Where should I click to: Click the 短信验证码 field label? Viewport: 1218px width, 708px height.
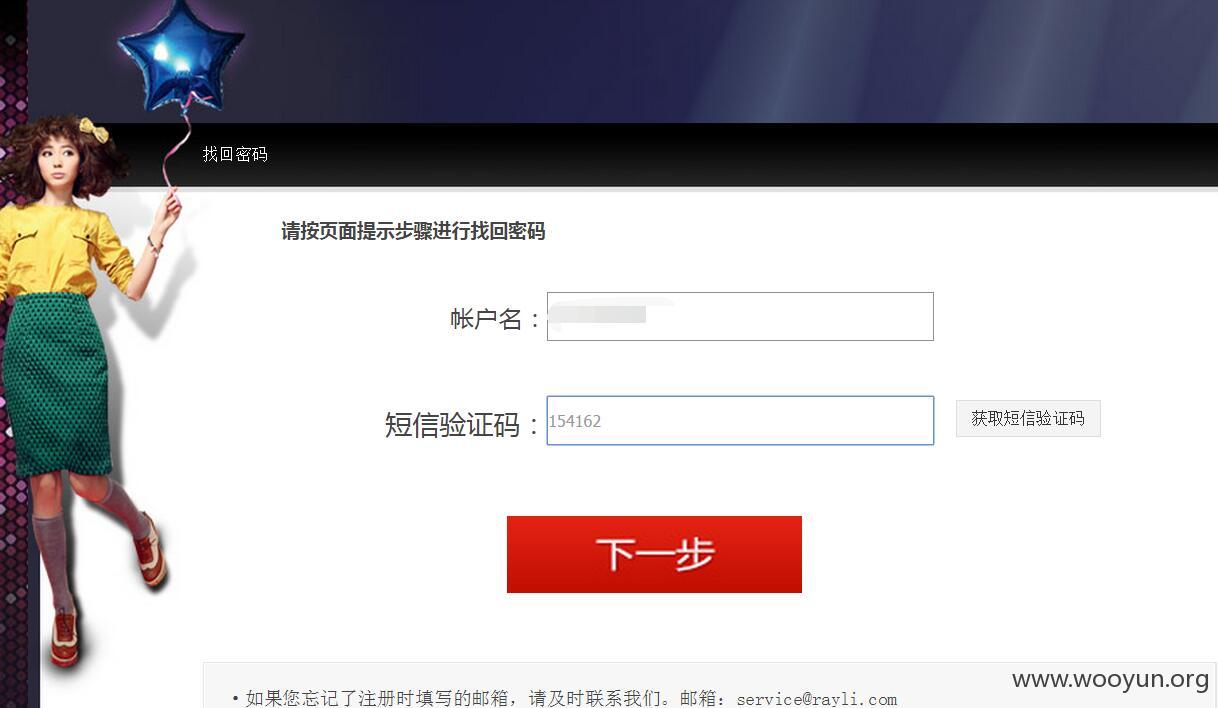pos(461,424)
